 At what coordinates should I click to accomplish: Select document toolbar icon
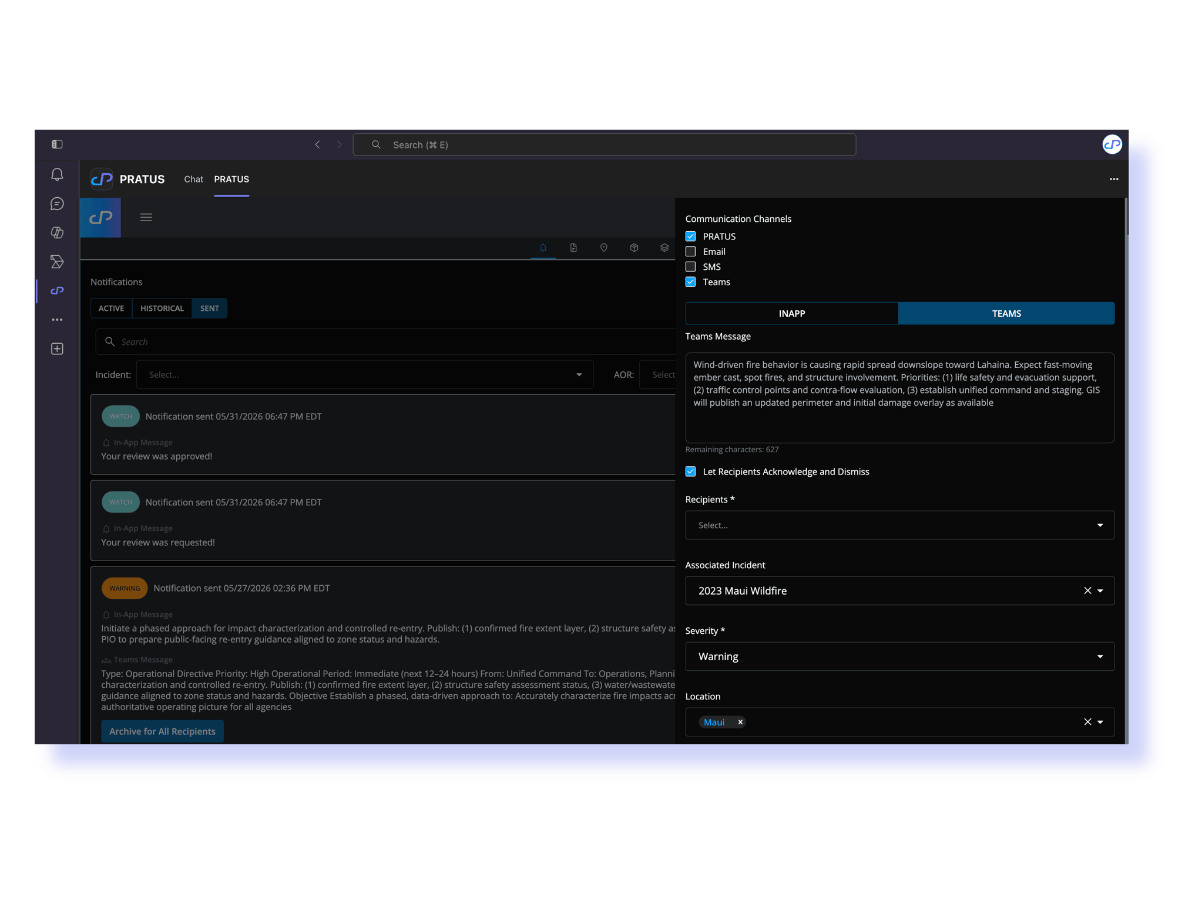573,248
